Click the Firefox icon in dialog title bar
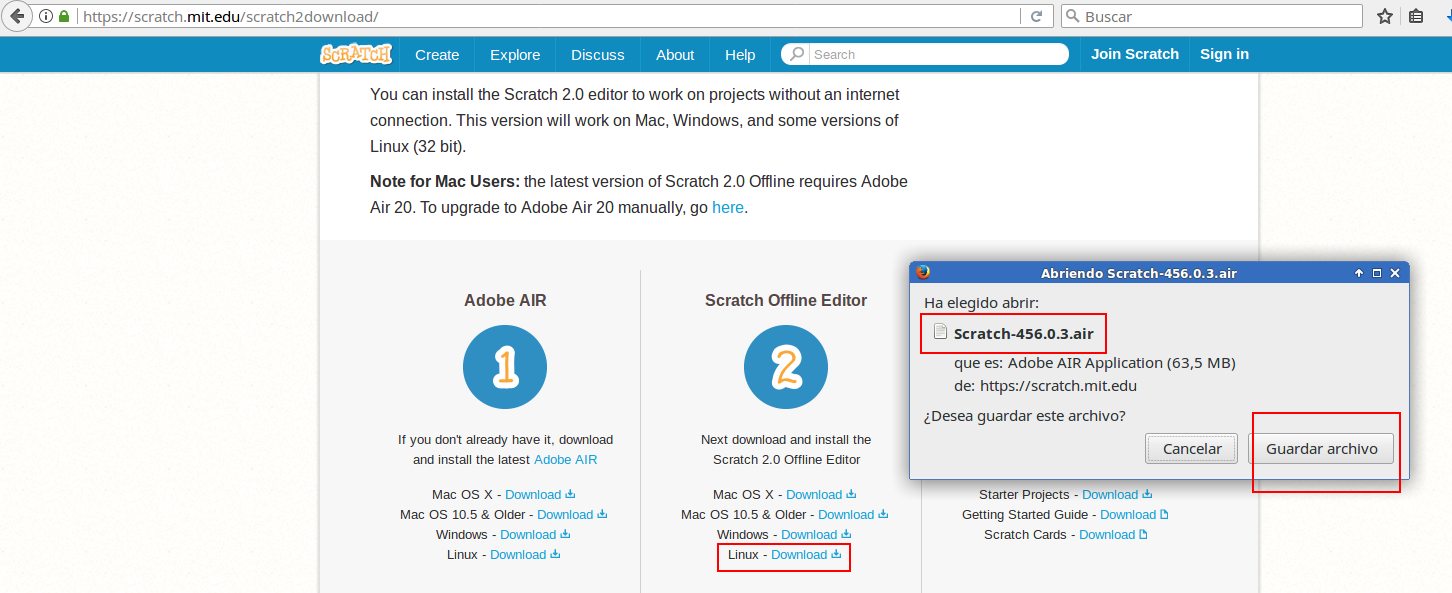 [923, 272]
